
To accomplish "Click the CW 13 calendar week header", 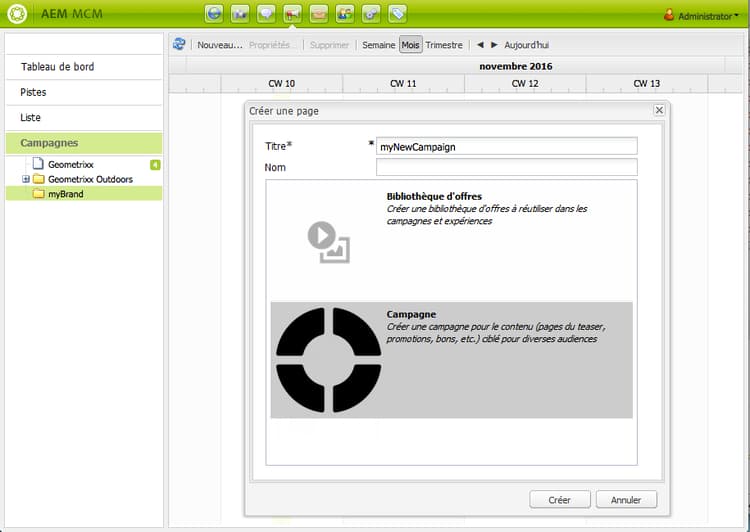I will click(647, 83).
